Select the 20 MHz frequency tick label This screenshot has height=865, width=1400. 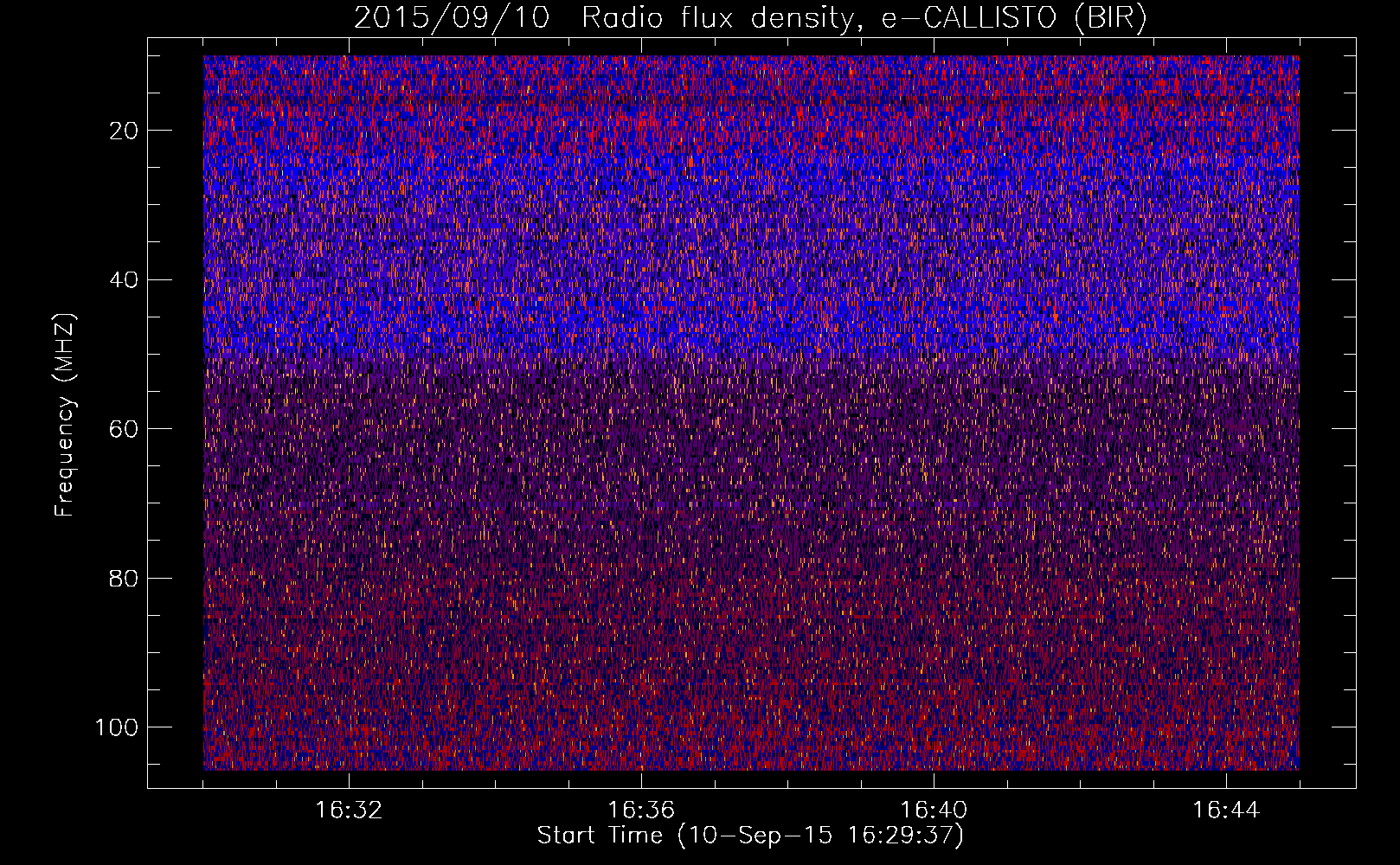[x=125, y=131]
